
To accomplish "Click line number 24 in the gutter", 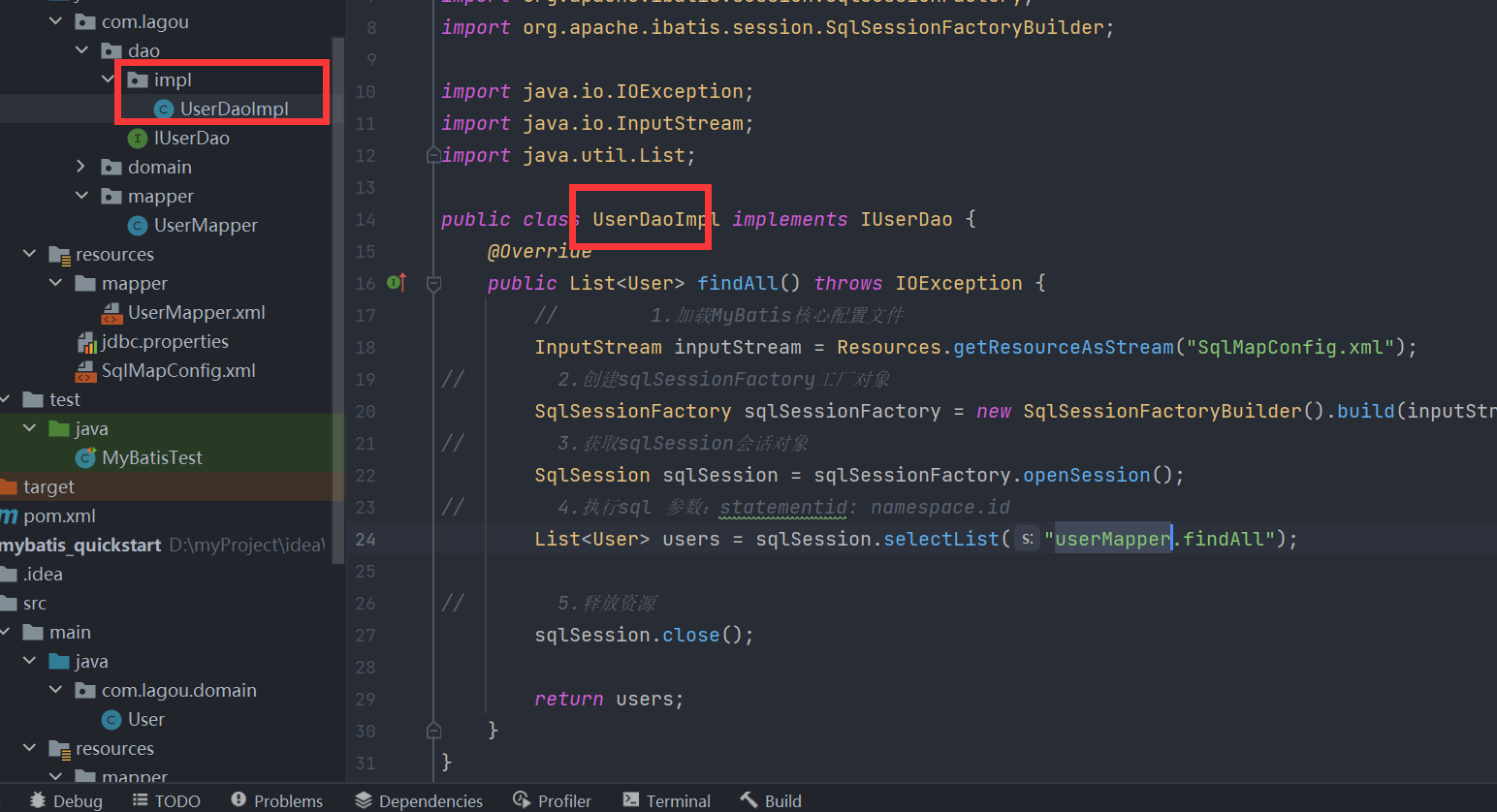I will click(365, 539).
